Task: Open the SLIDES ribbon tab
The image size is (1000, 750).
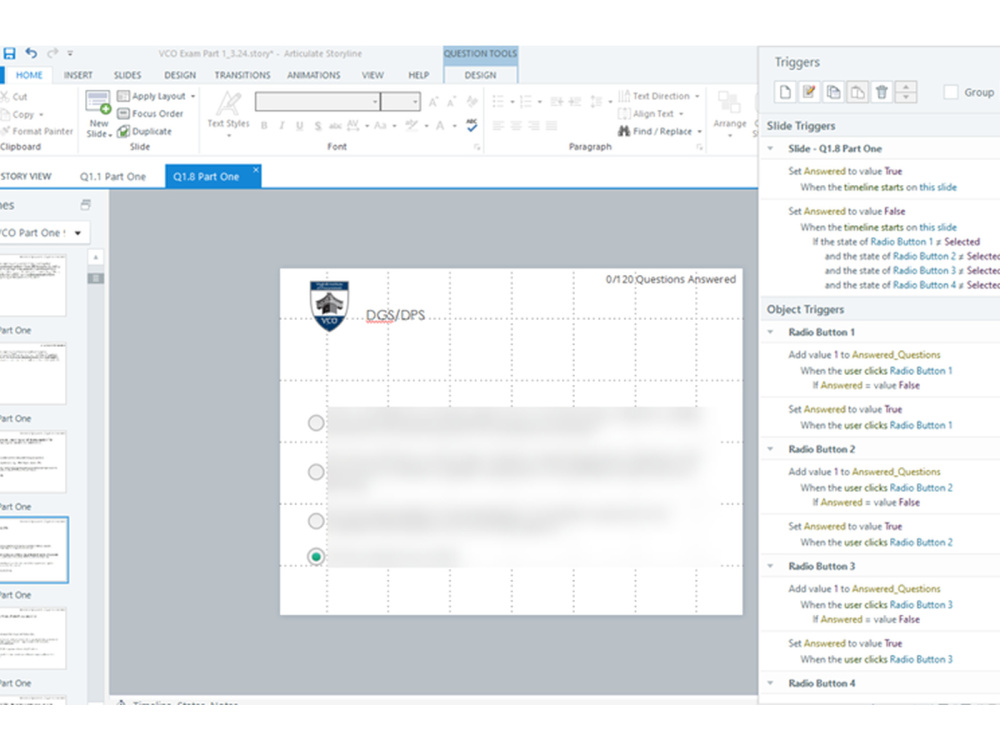Action: coord(128,75)
